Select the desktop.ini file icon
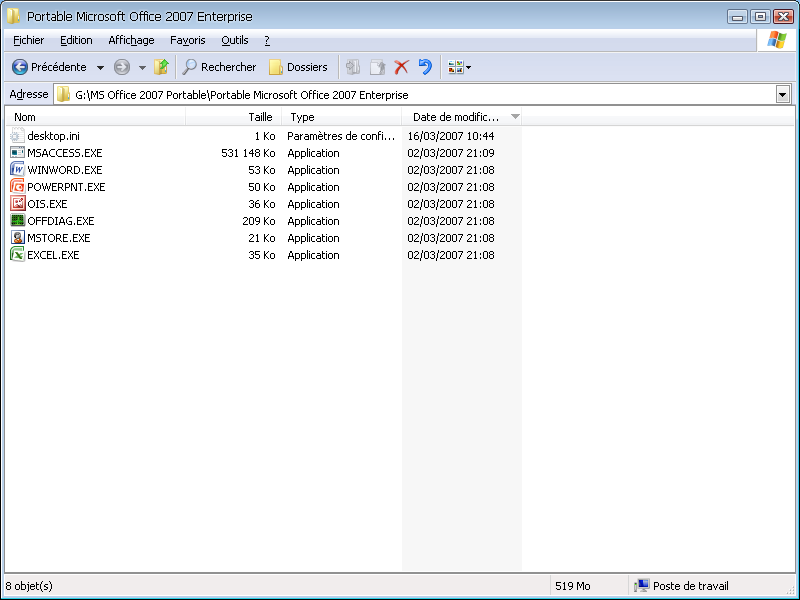 (x=17, y=136)
